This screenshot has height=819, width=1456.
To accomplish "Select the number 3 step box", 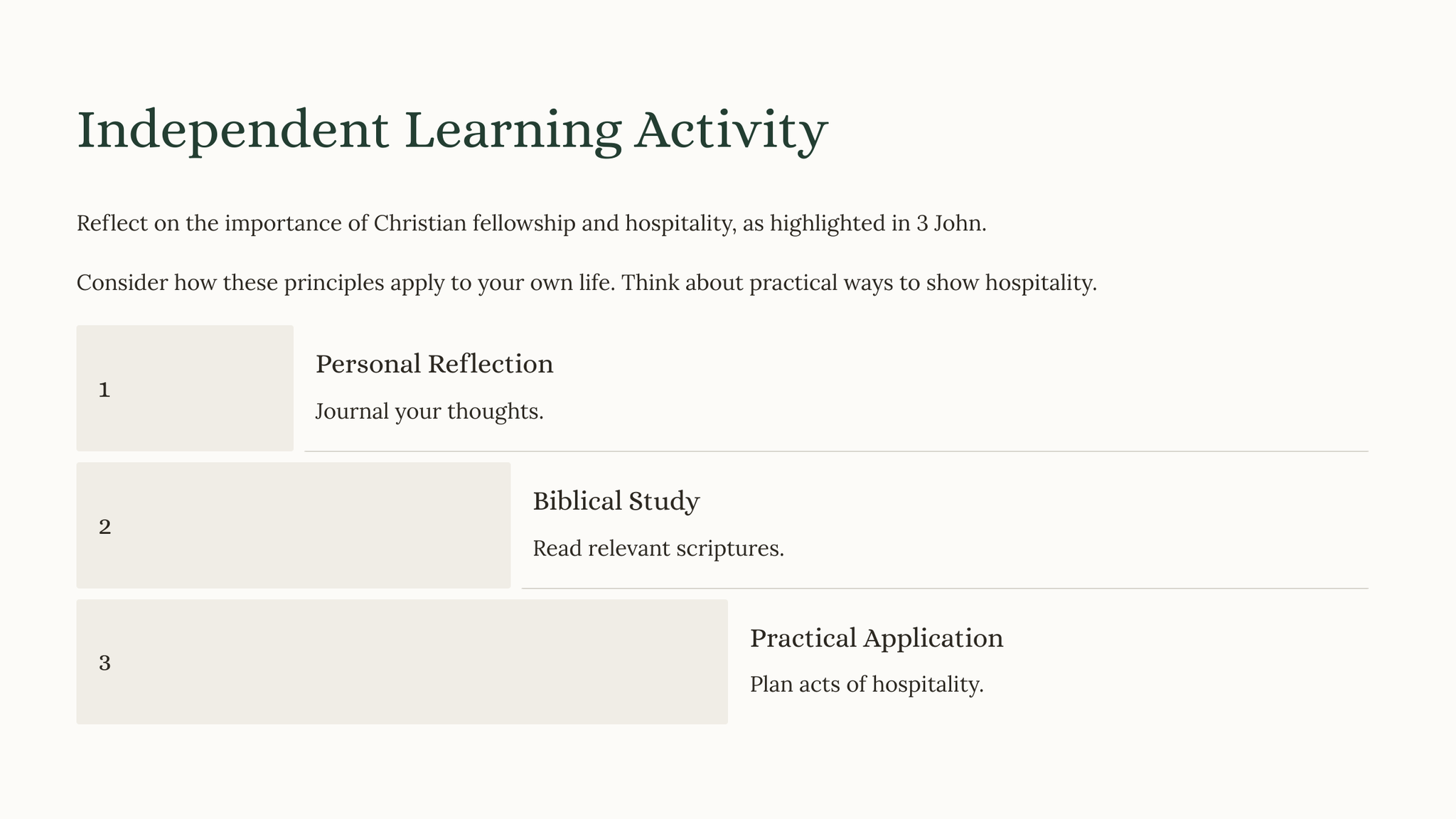I will (402, 662).
